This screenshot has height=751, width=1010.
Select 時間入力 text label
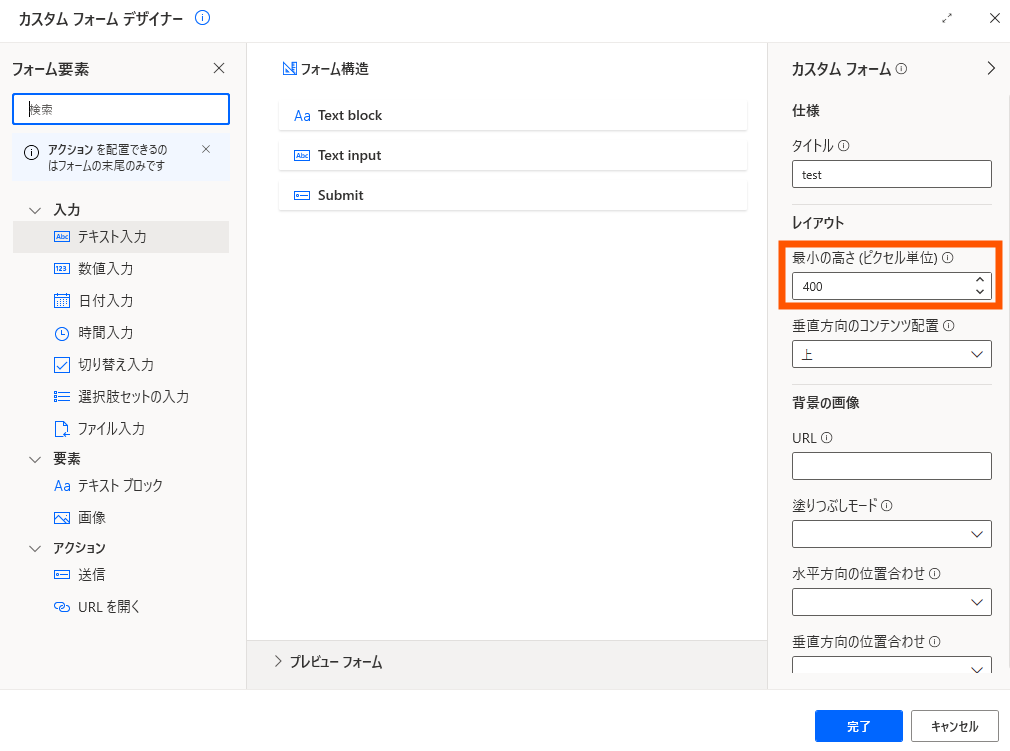[106, 333]
